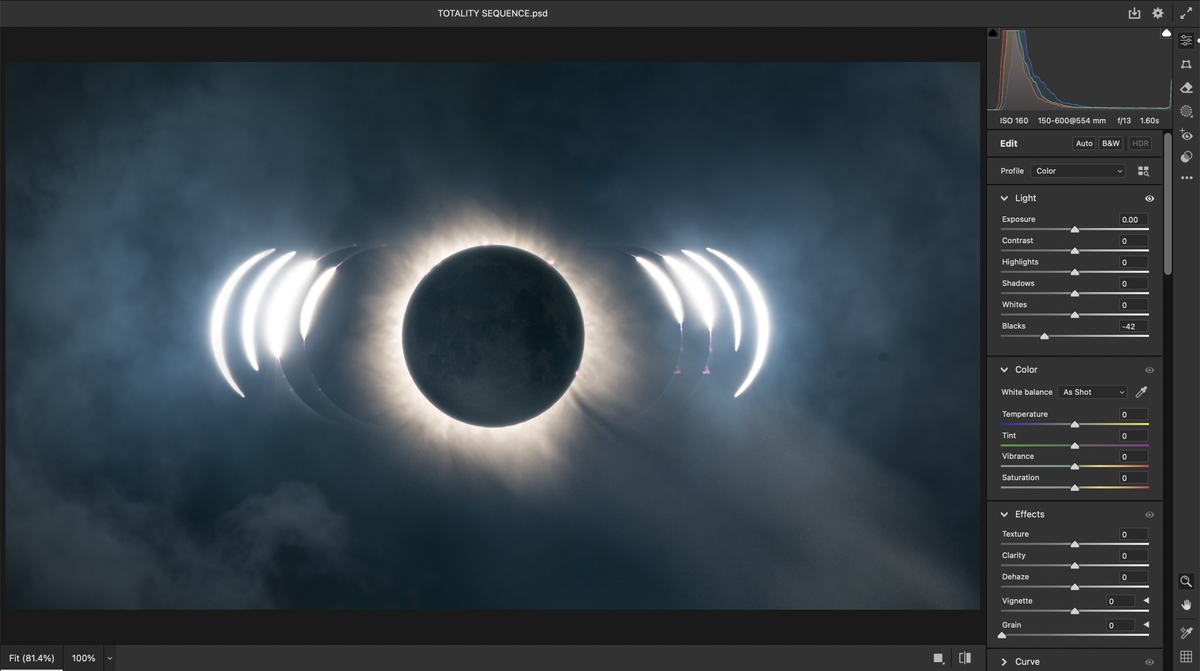1200x671 pixels.
Task: Apply Auto adjustments
Action: click(1084, 143)
